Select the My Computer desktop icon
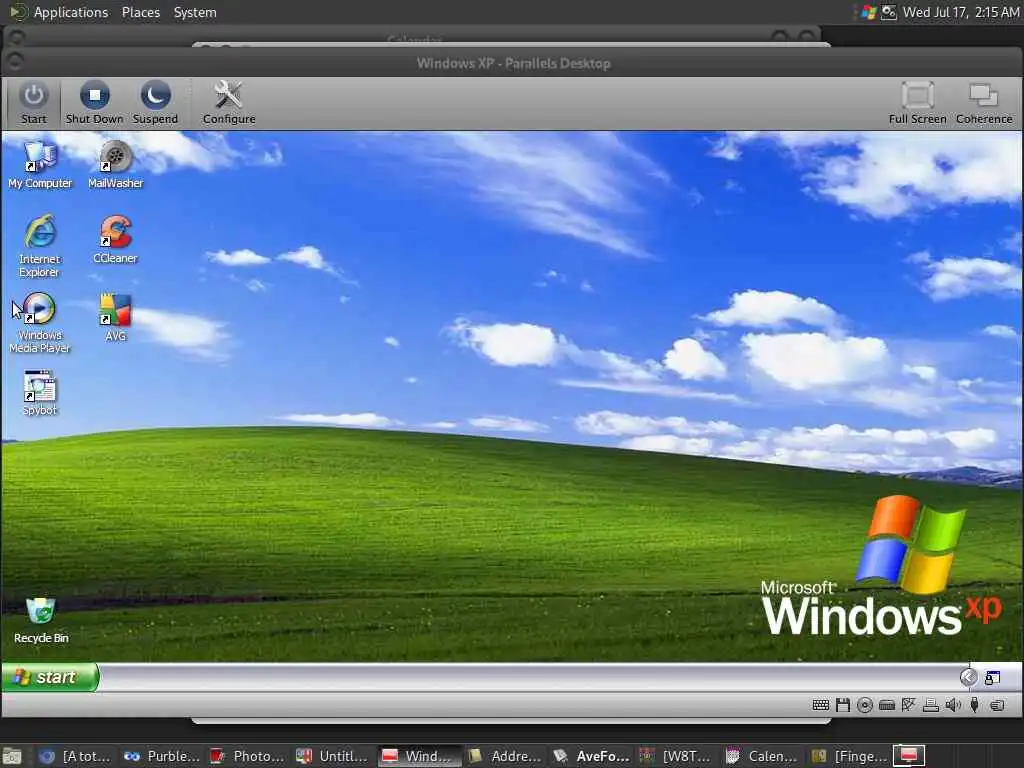Image resolution: width=1024 pixels, height=768 pixels. (40, 165)
